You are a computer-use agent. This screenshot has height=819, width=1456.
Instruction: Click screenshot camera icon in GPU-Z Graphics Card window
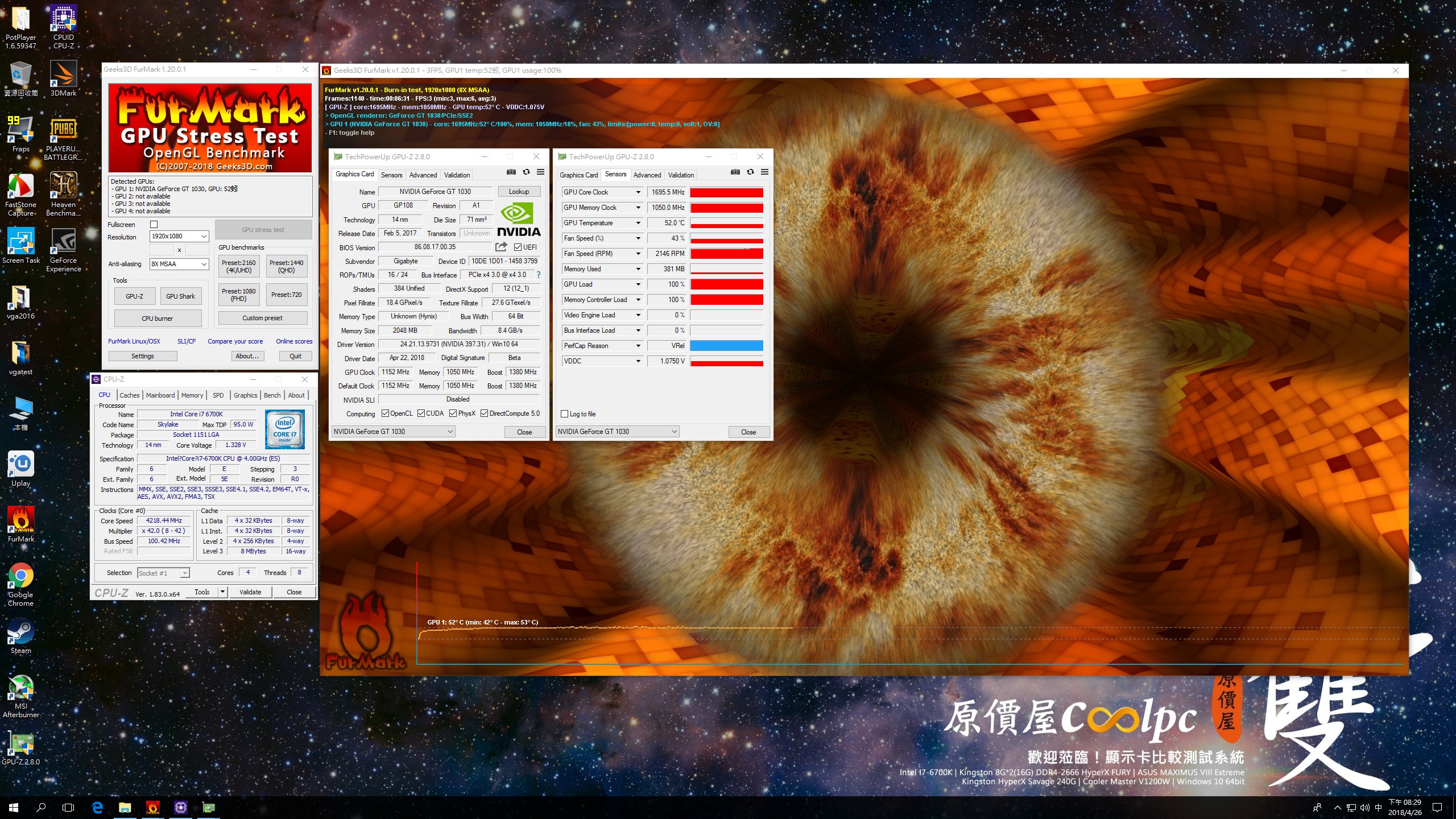[511, 172]
